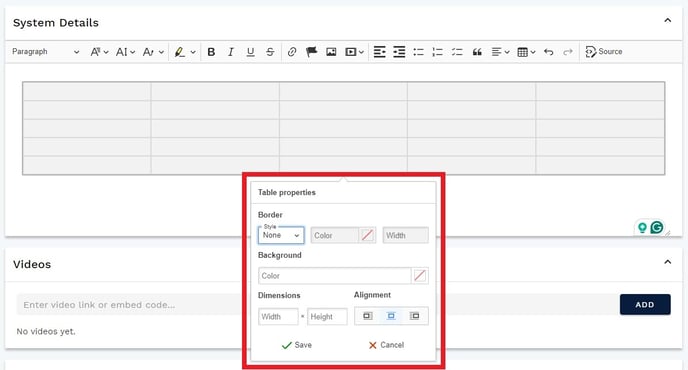This screenshot has width=688, height=370.
Task: Open highlight color options arrow
Action: pyautogui.click(x=193, y=52)
